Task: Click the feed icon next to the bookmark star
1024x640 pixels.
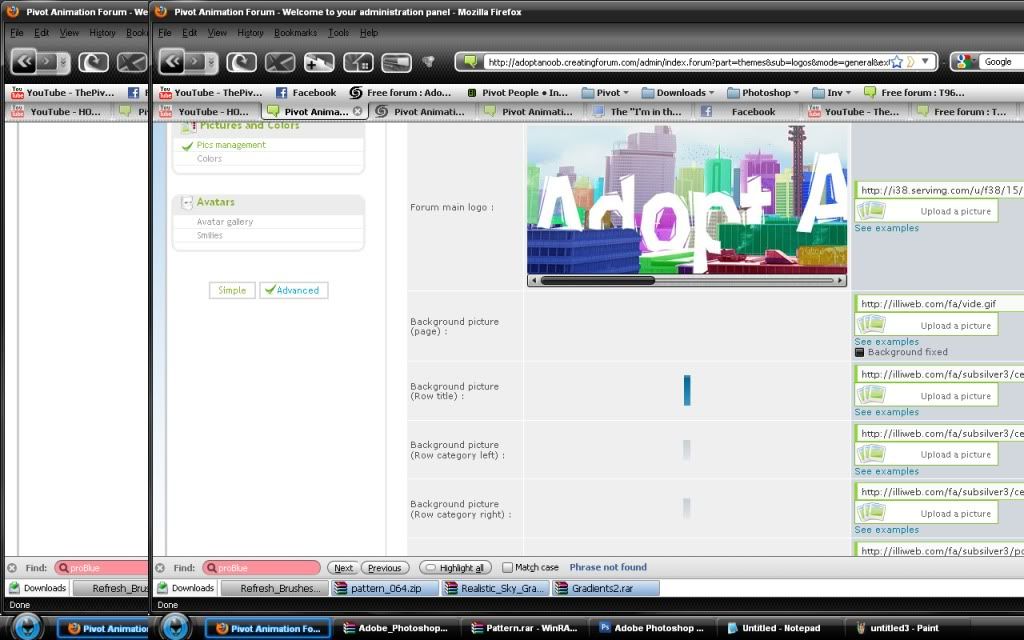Action: [910, 61]
